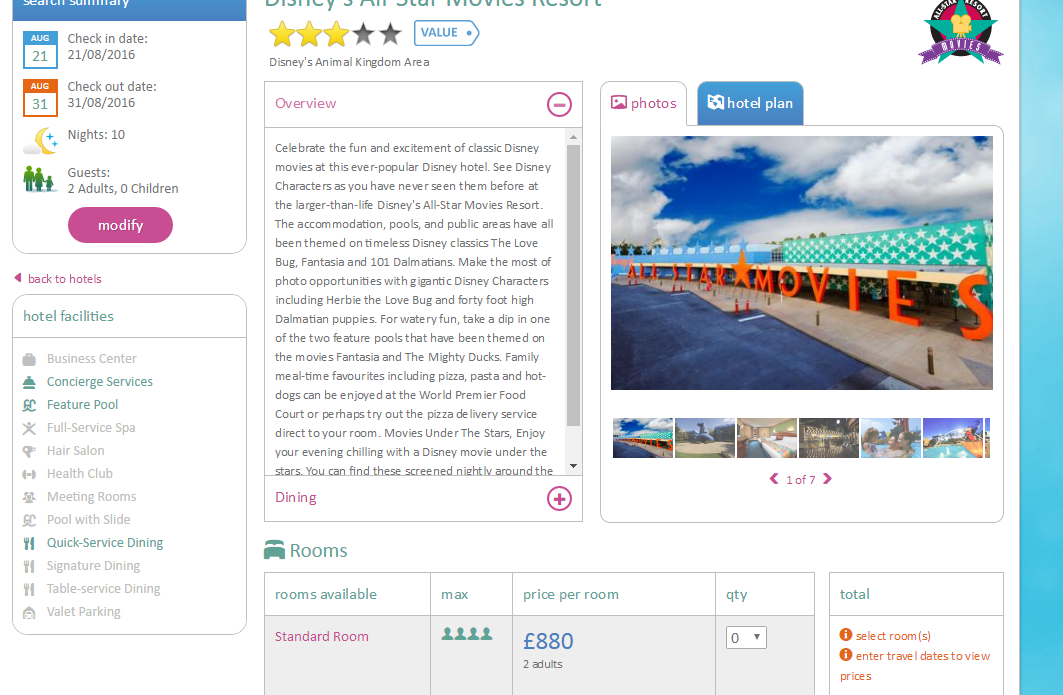Click the family Guests icon
The width and height of the screenshot is (1063, 695).
click(39, 180)
